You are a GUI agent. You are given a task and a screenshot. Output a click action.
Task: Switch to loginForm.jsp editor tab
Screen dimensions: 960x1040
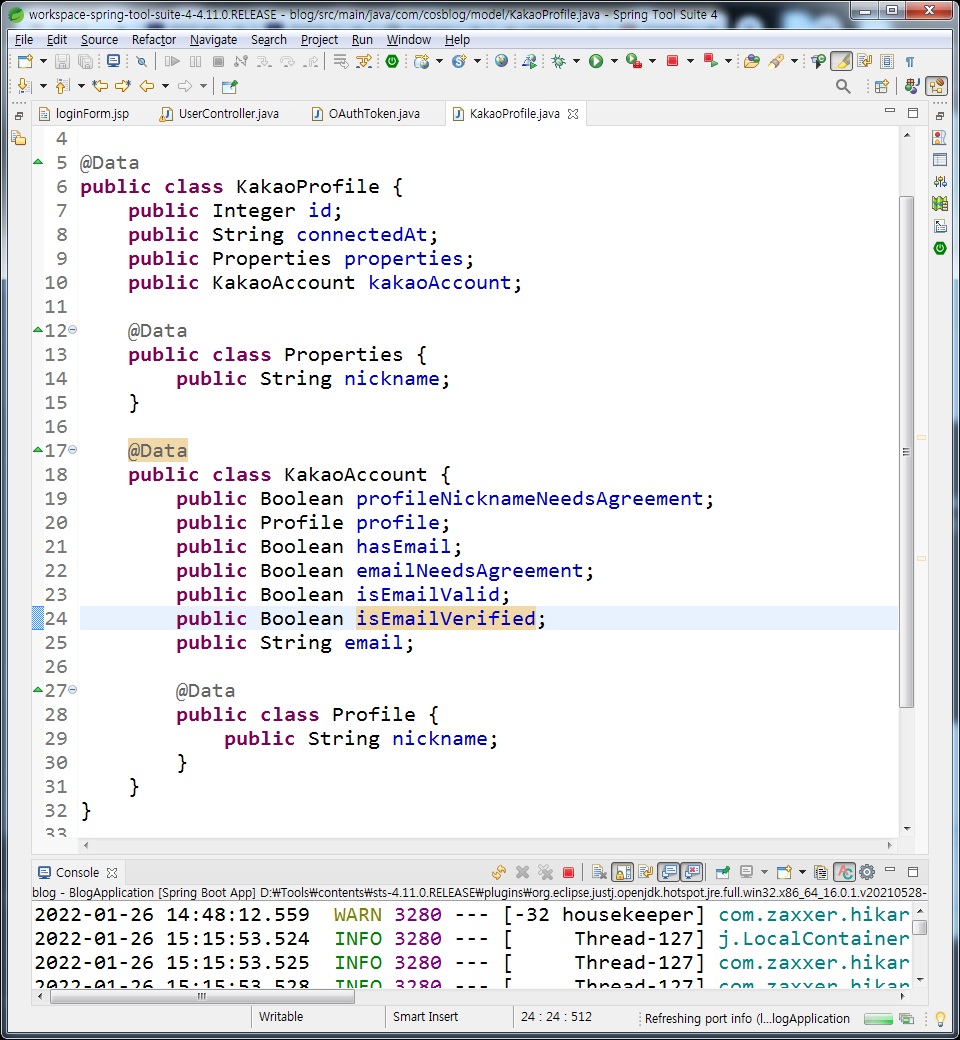tap(84, 114)
